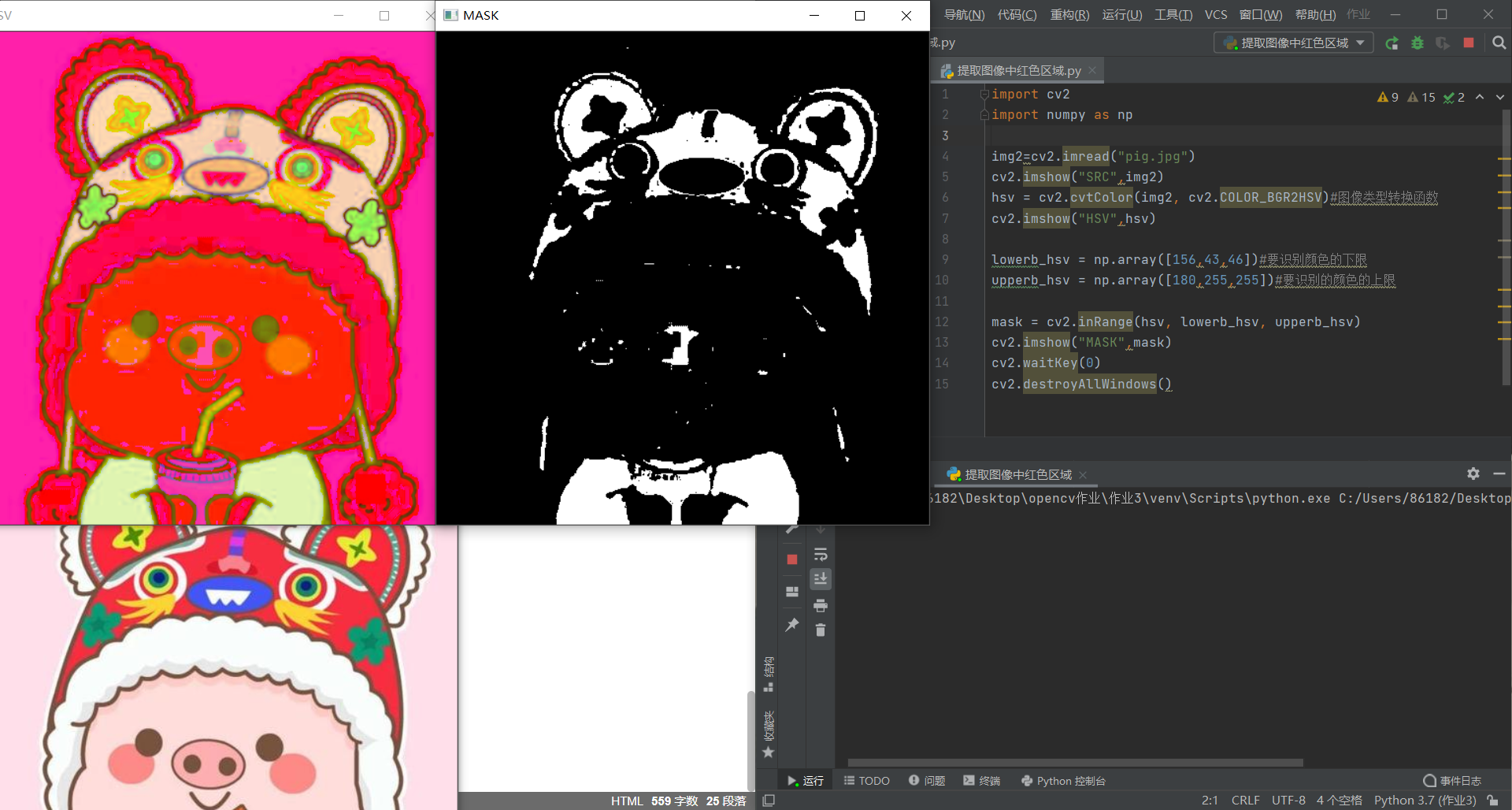Open the VCS menu
The width and height of the screenshot is (1512, 810).
click(x=1216, y=14)
